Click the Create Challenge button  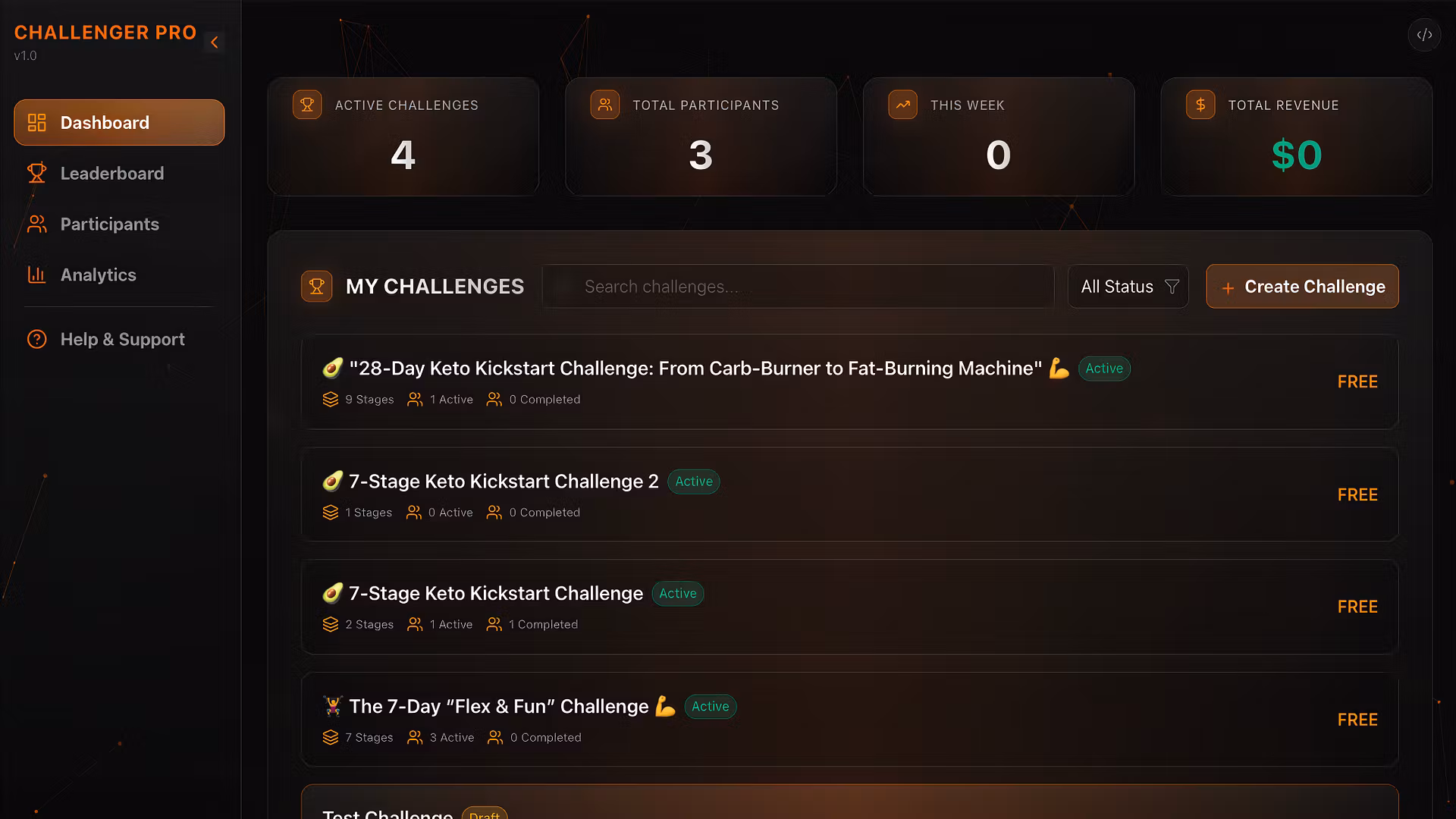1302,287
